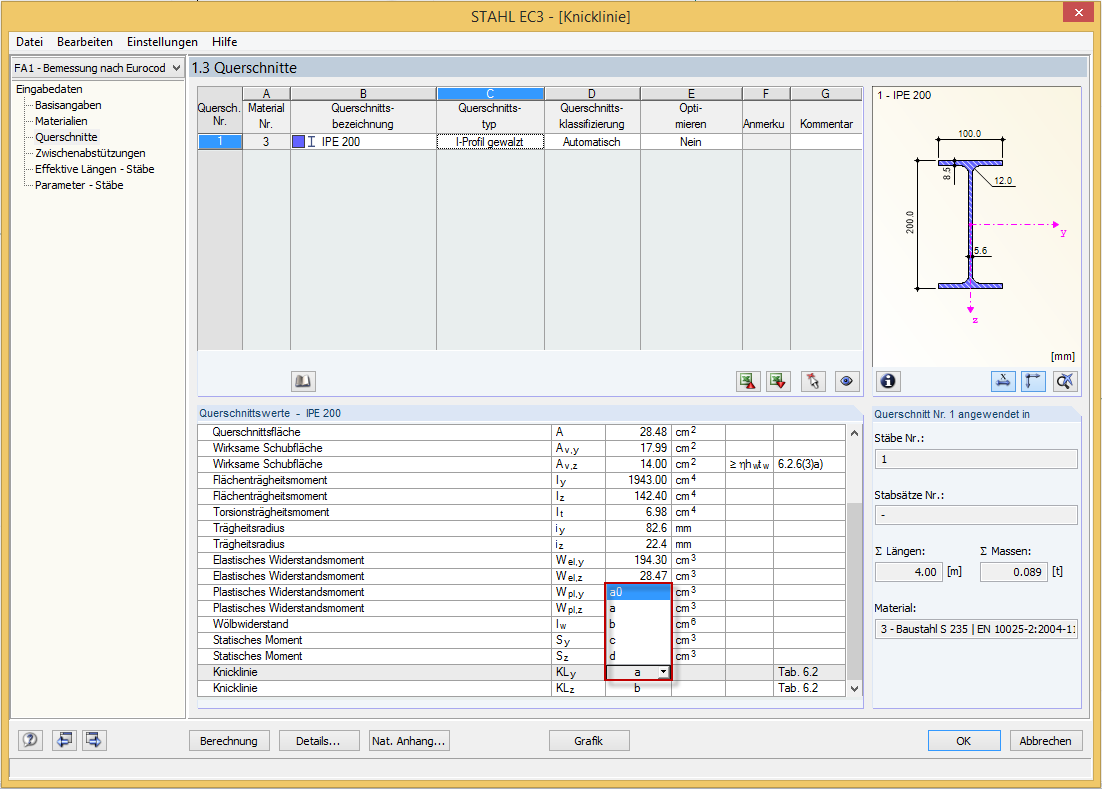Click the pick cross-section pointer icon
Image resolution: width=1102 pixels, height=789 pixels.
click(813, 382)
